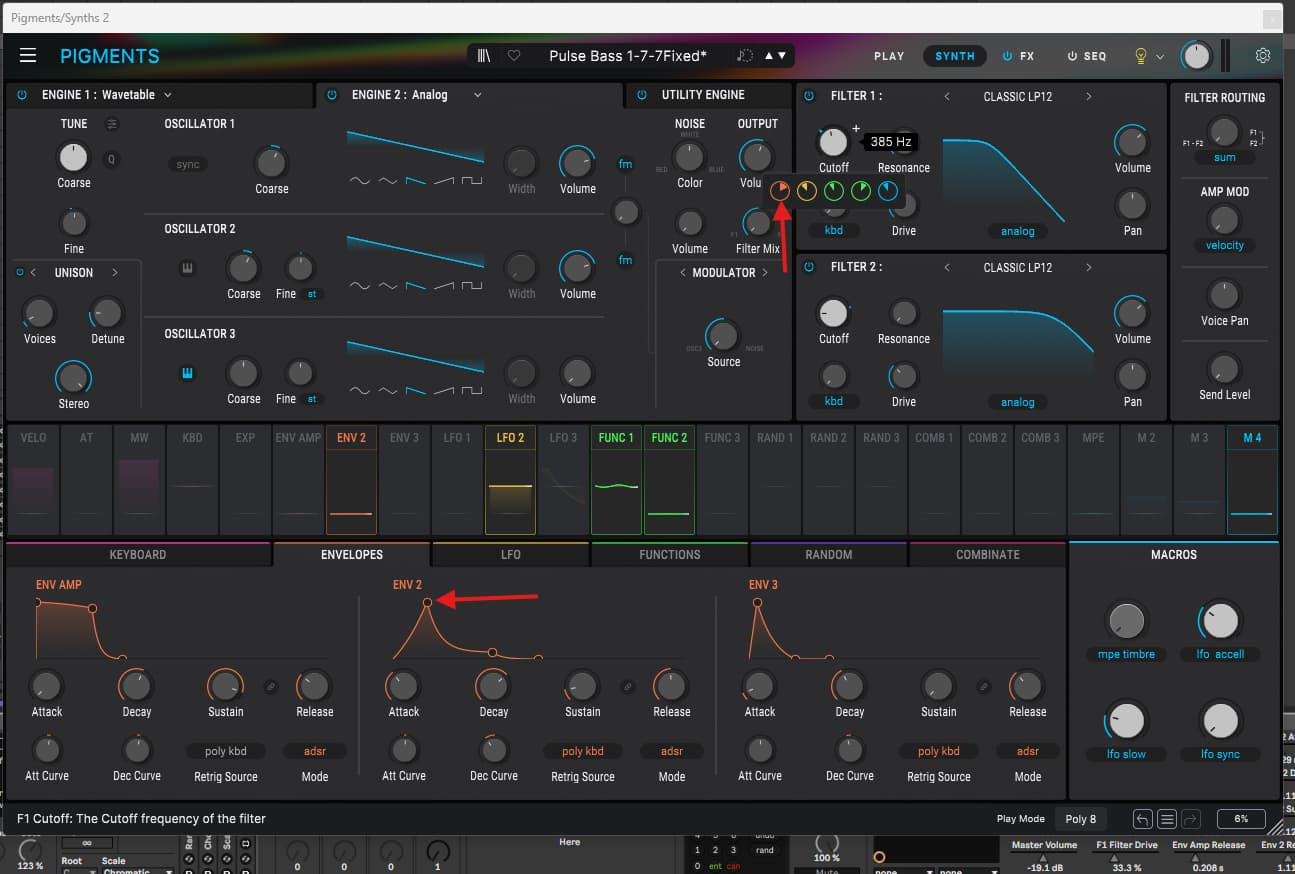
Task: Select square waveform for Oscillator 2
Action: click(472, 286)
